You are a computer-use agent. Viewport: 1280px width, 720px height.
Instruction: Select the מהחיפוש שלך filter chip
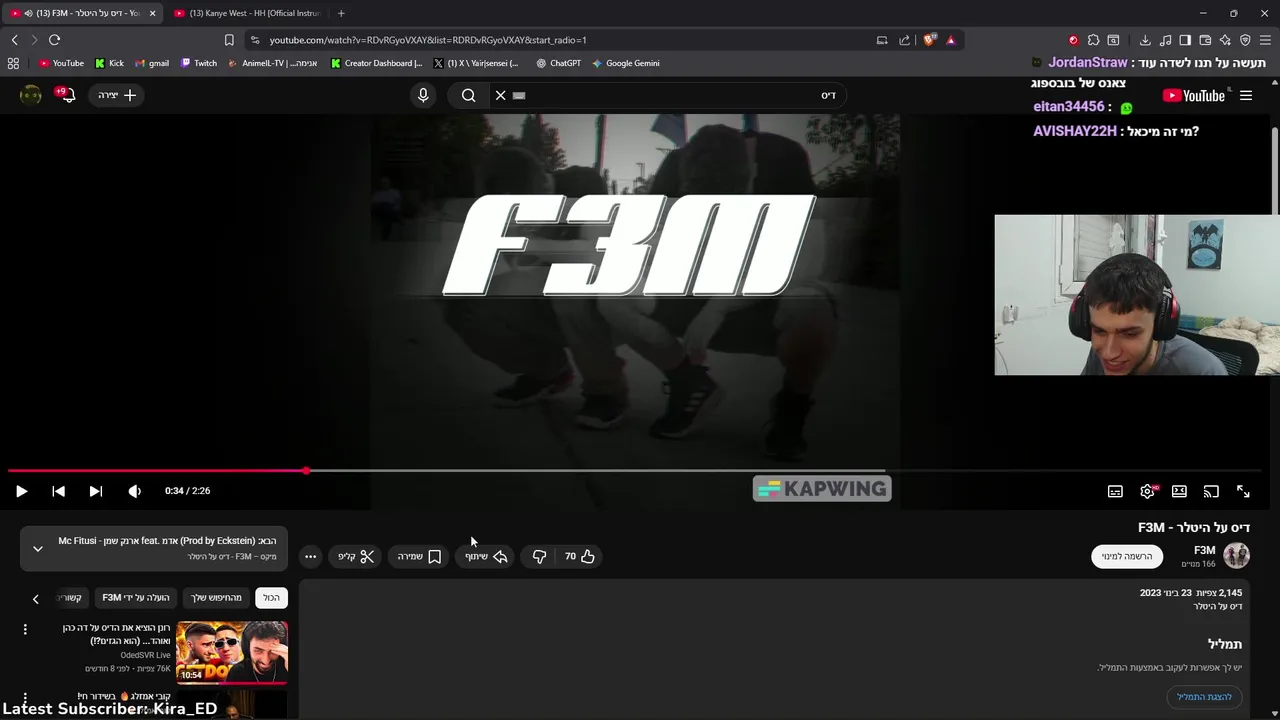pyautogui.click(x=217, y=598)
